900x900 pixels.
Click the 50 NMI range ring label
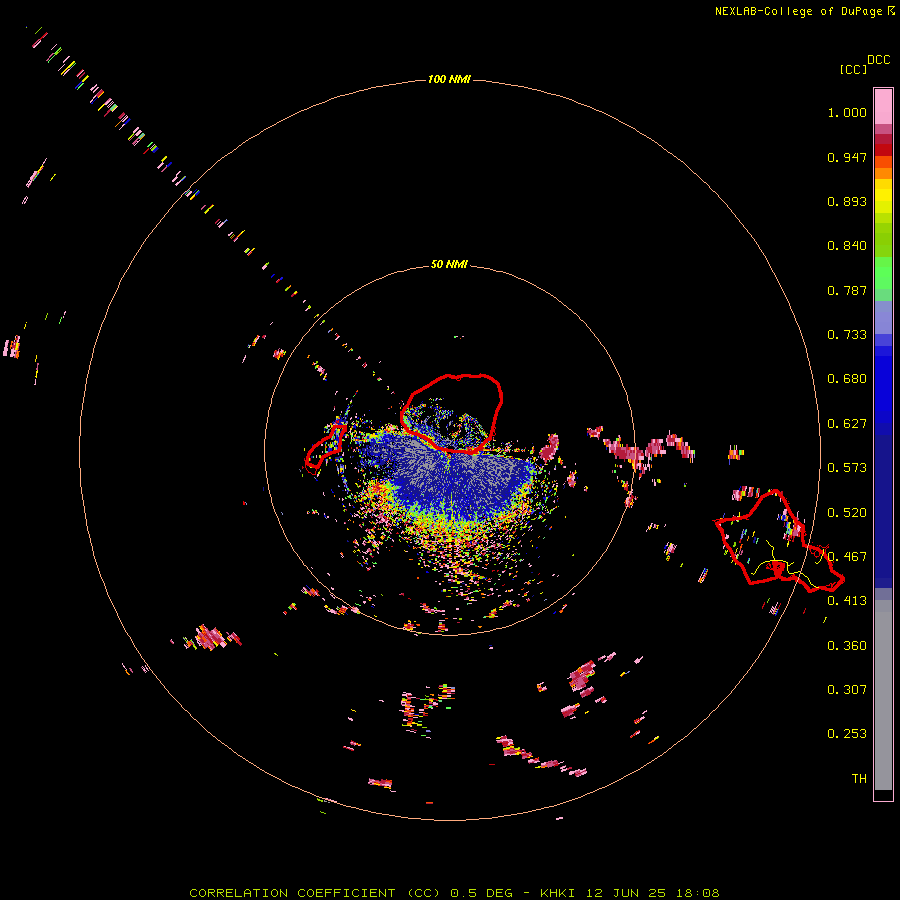pos(449,264)
